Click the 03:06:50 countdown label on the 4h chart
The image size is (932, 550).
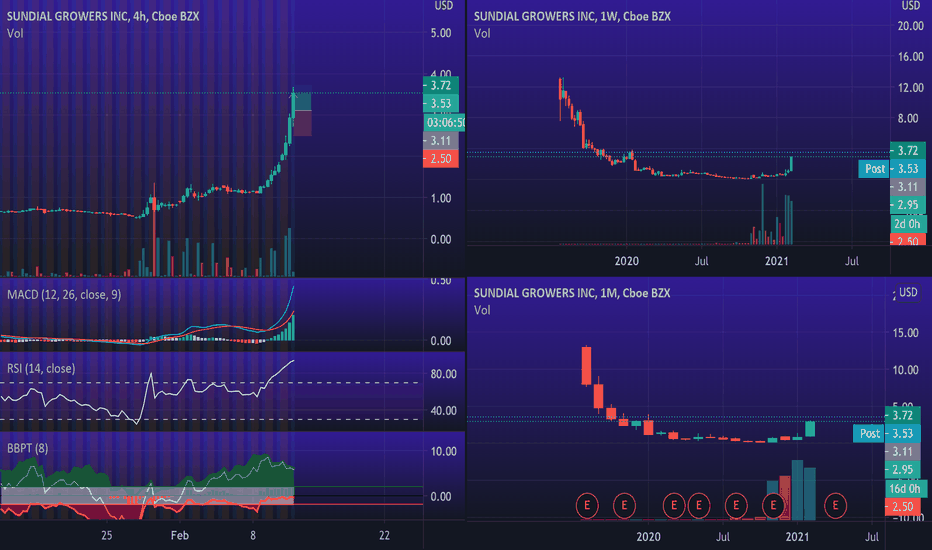click(x=445, y=122)
